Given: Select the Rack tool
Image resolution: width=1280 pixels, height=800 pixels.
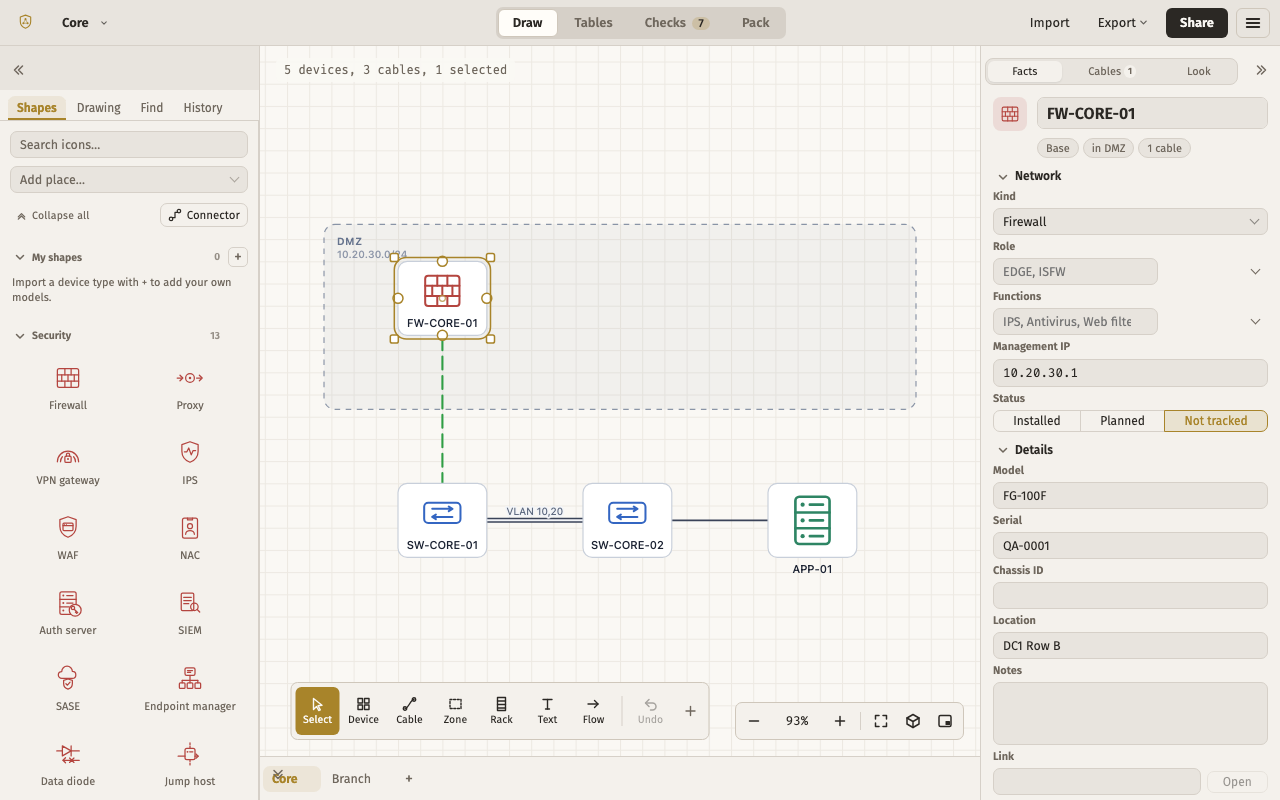Looking at the screenshot, I should 501,711.
